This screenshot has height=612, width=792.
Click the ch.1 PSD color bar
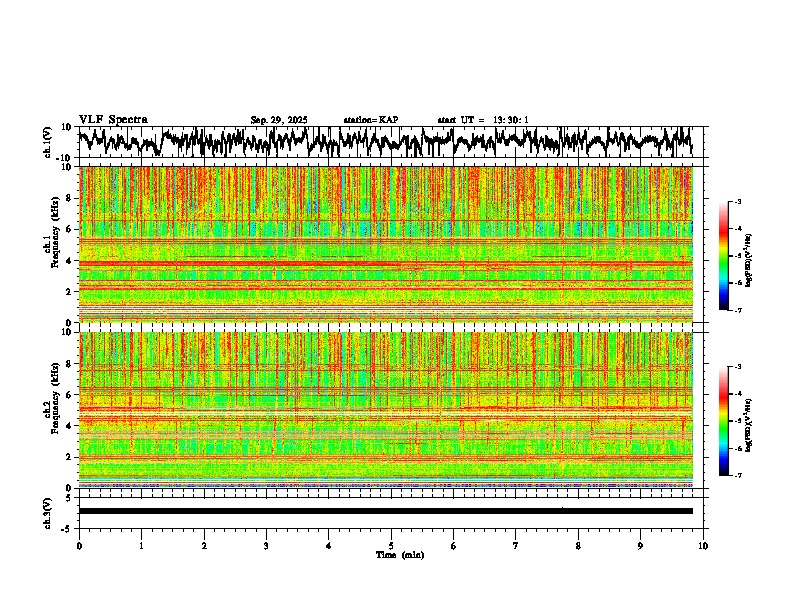[723, 256]
